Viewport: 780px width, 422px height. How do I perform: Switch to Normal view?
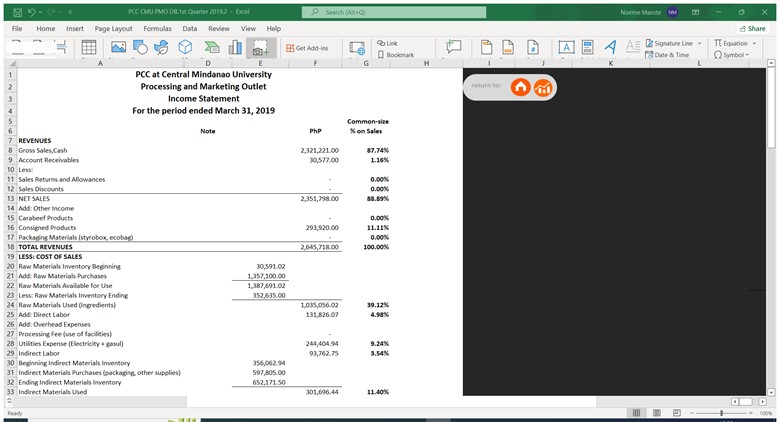(636, 413)
